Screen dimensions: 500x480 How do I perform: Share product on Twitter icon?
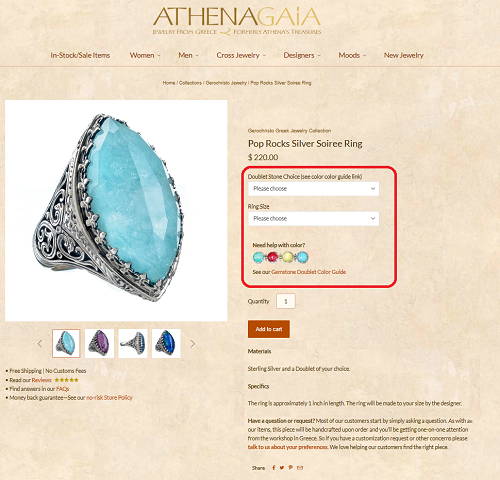pyautogui.click(x=282, y=468)
